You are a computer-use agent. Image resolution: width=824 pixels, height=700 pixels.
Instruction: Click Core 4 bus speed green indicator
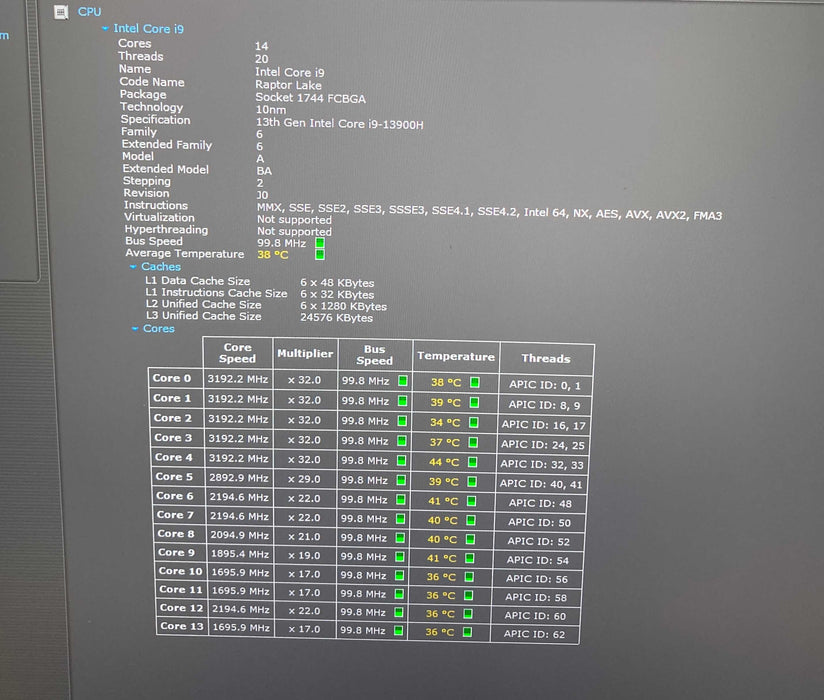(x=401, y=460)
